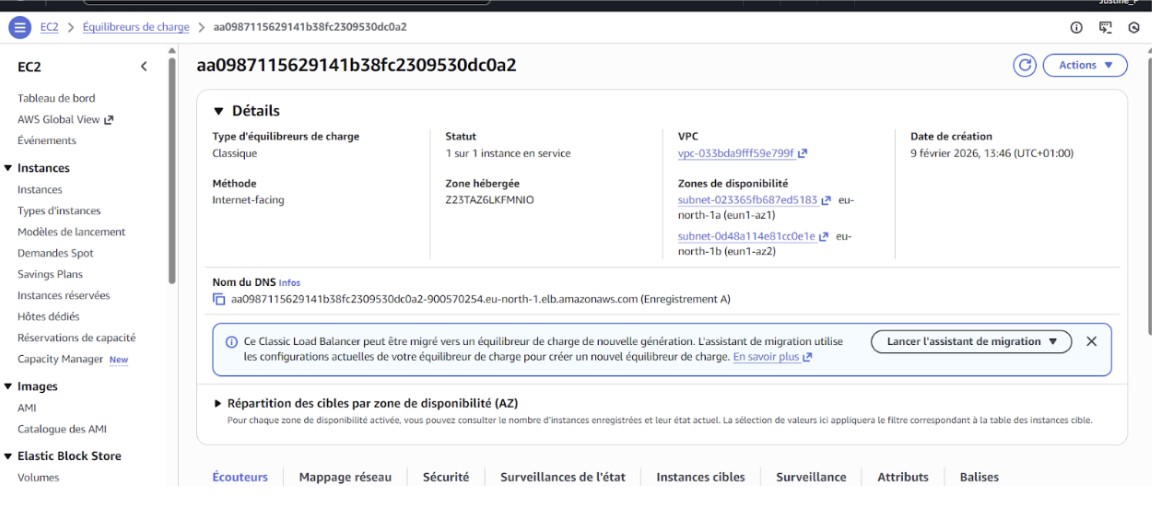Image resolution: width=1157 pixels, height=522 pixels.
Task: Go to Instances page in sidebar
Action: 40,190
